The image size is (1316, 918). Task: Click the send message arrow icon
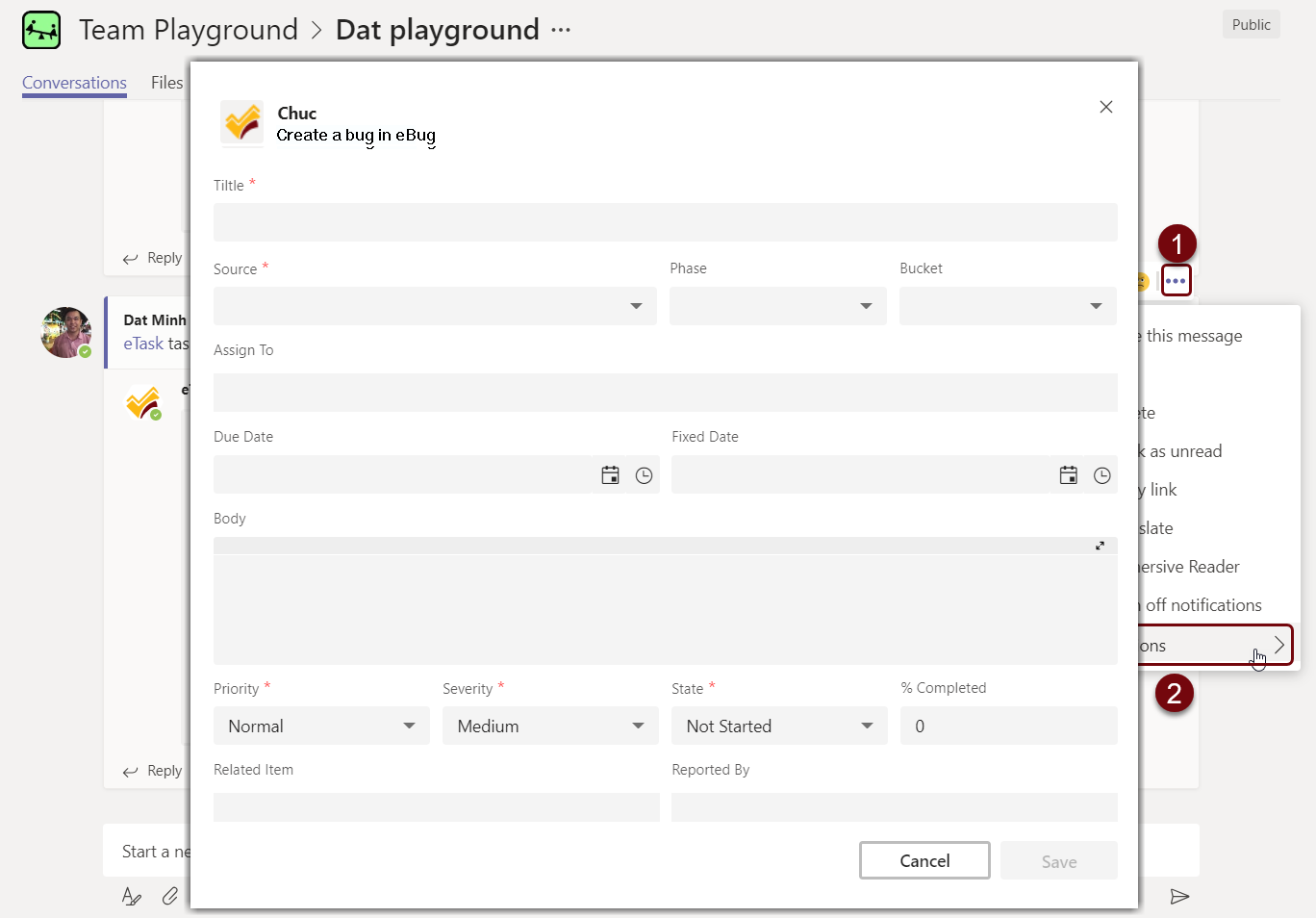[1179, 897]
